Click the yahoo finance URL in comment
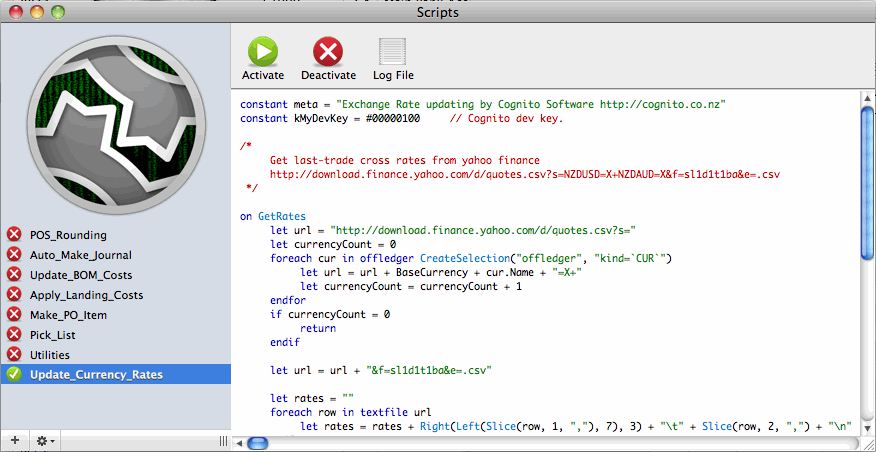876x452 pixels. [x=525, y=174]
